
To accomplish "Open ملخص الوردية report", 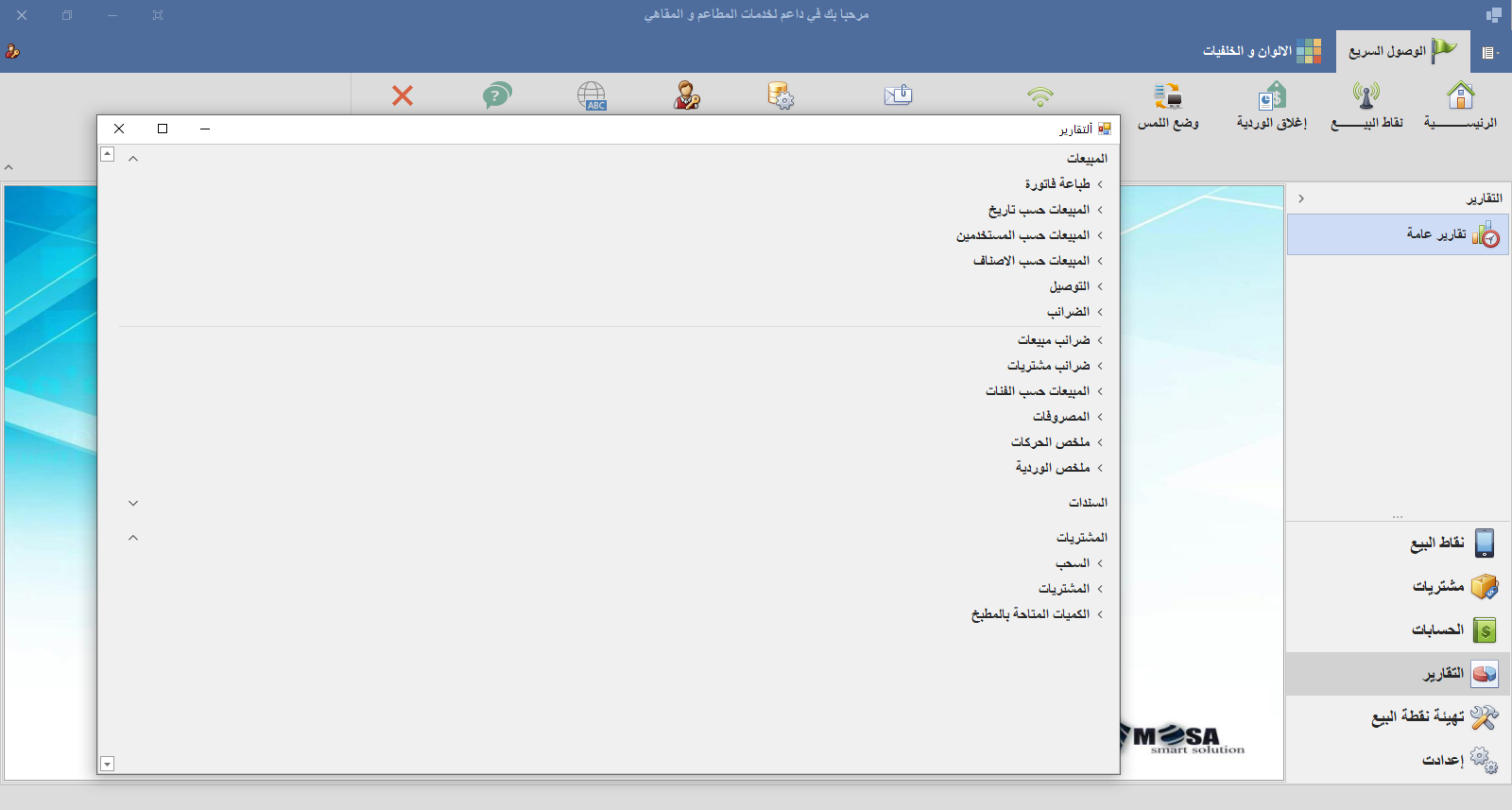I will click(1053, 468).
